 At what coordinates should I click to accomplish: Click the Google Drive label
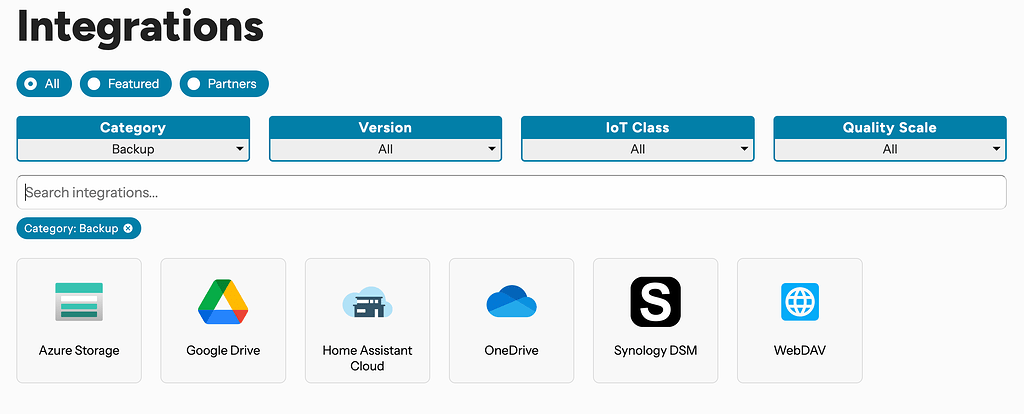pyautogui.click(x=223, y=351)
